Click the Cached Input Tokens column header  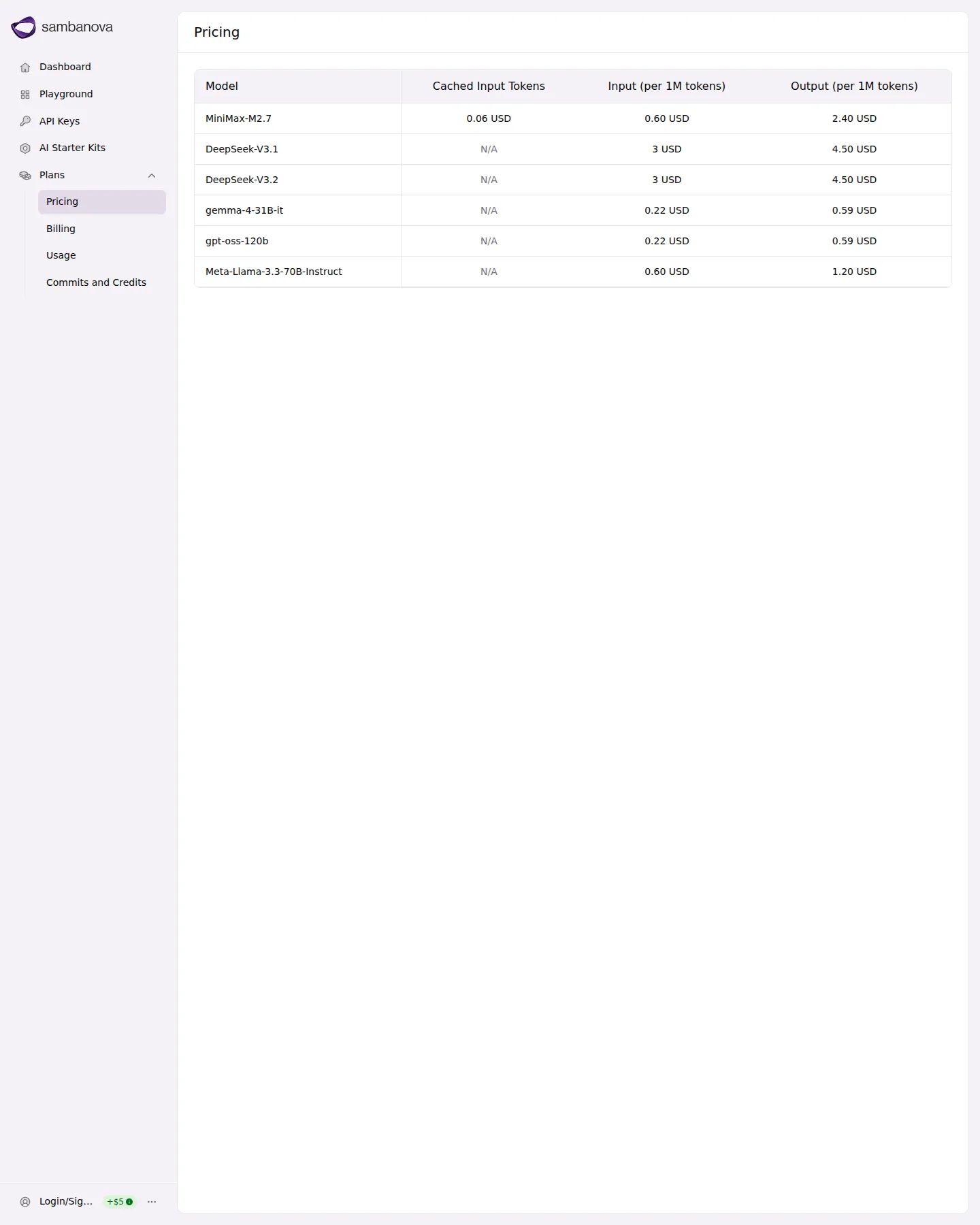[x=489, y=86]
